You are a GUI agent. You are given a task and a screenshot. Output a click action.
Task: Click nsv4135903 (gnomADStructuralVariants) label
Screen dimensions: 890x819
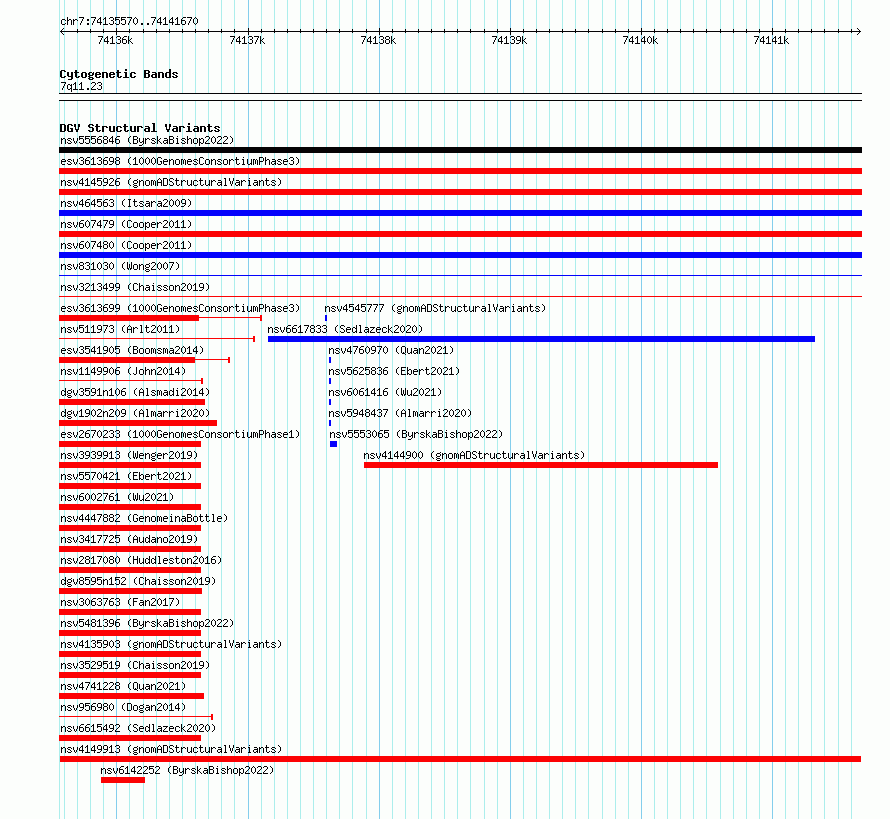click(171, 644)
